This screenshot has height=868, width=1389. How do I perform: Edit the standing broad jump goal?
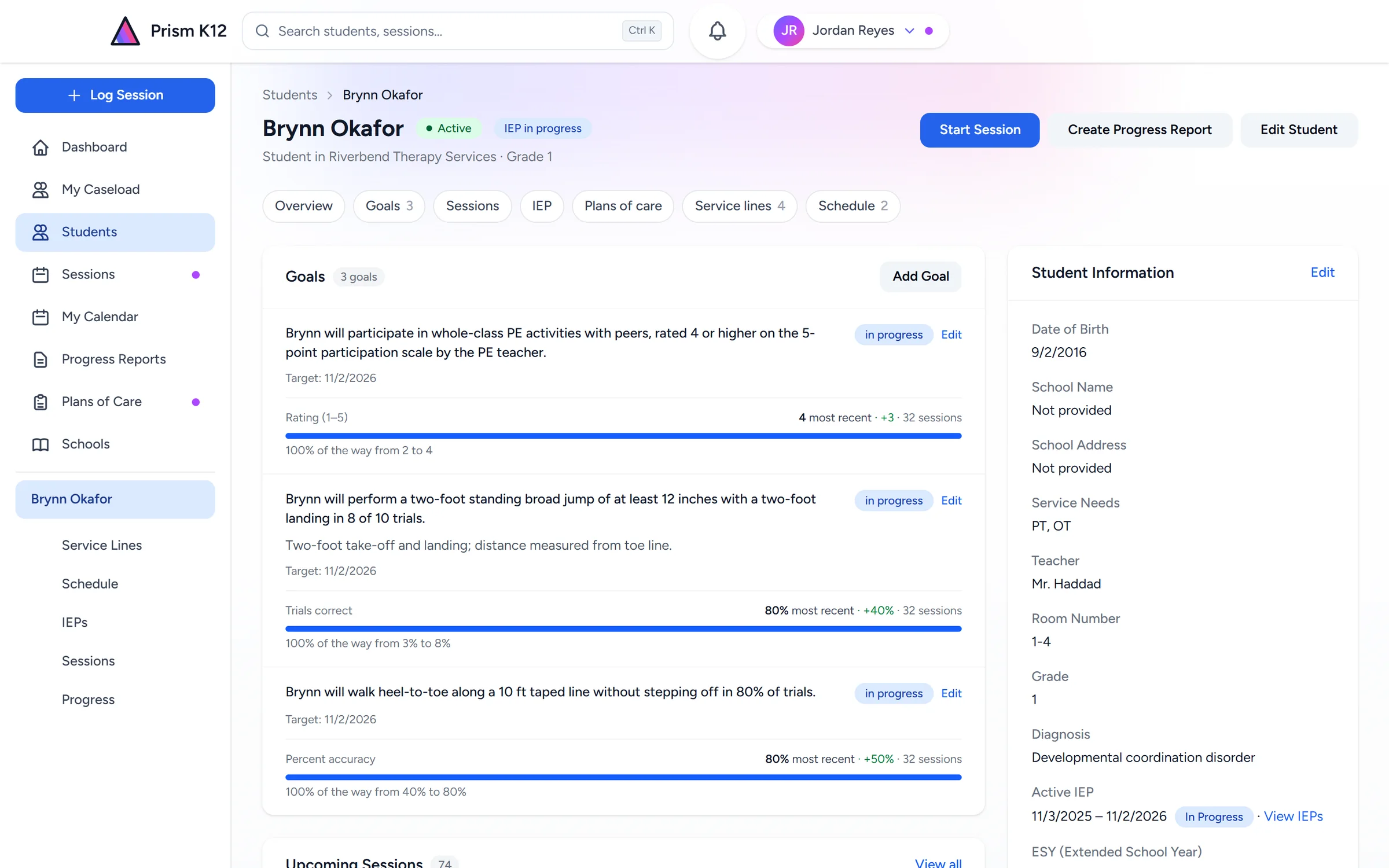pyautogui.click(x=951, y=501)
